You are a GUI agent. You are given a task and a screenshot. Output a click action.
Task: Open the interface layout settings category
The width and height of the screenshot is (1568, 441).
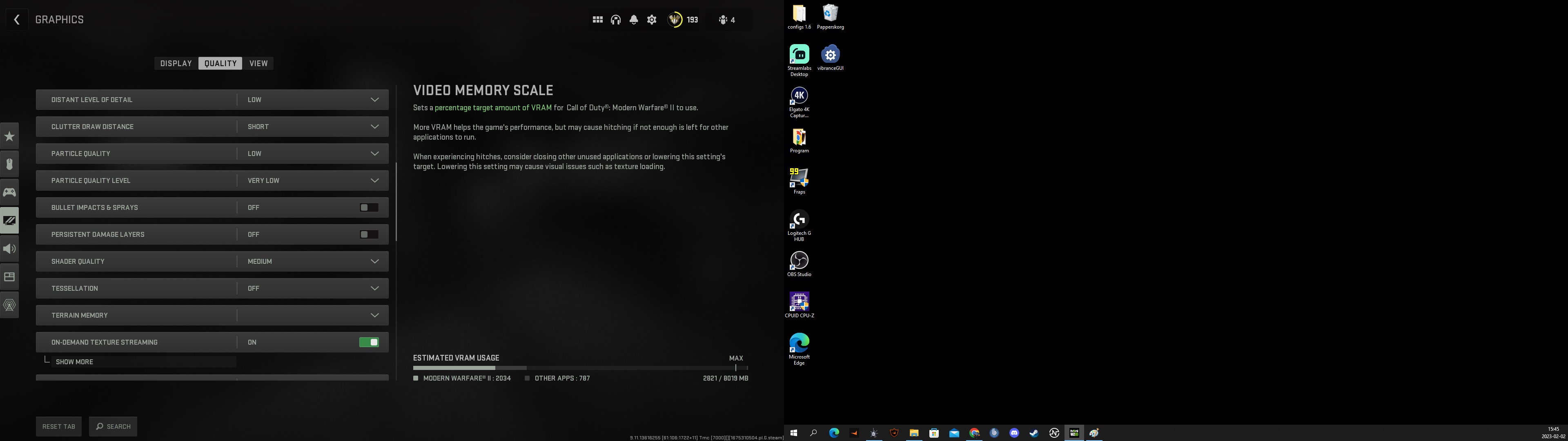[9, 276]
